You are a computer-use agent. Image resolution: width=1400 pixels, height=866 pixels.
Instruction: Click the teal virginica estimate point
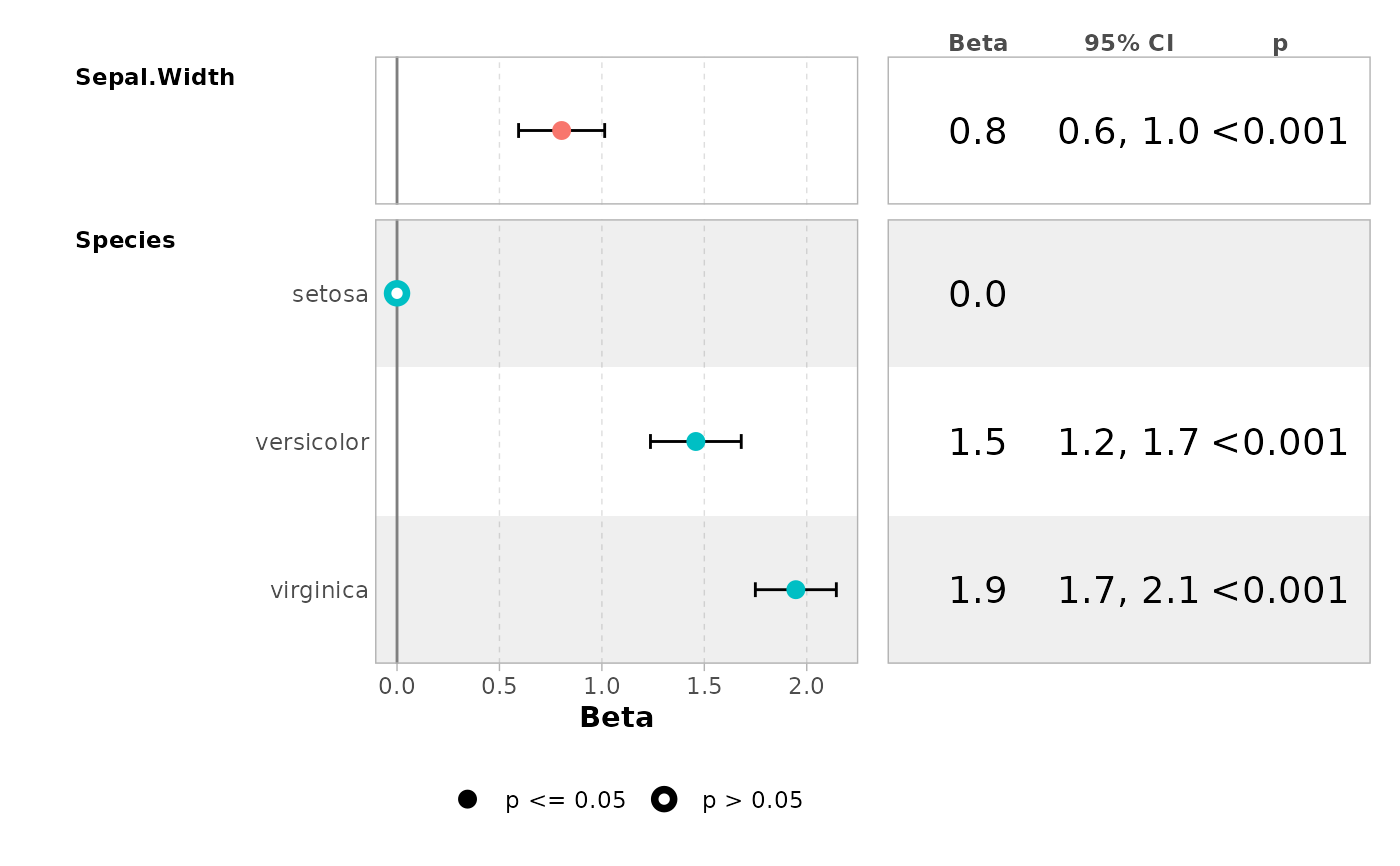[795, 590]
